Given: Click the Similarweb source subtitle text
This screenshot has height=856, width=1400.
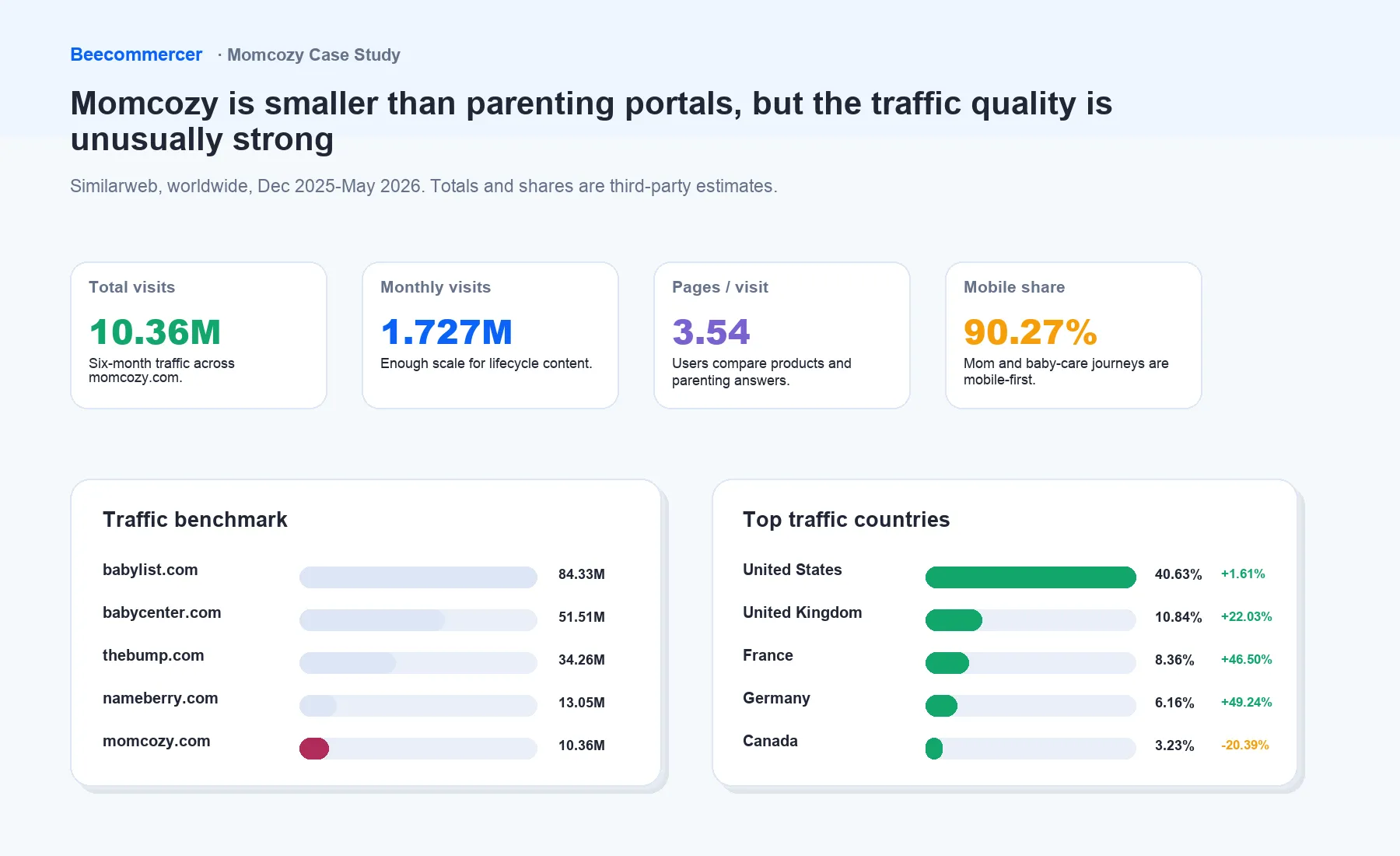Looking at the screenshot, I should [424, 186].
